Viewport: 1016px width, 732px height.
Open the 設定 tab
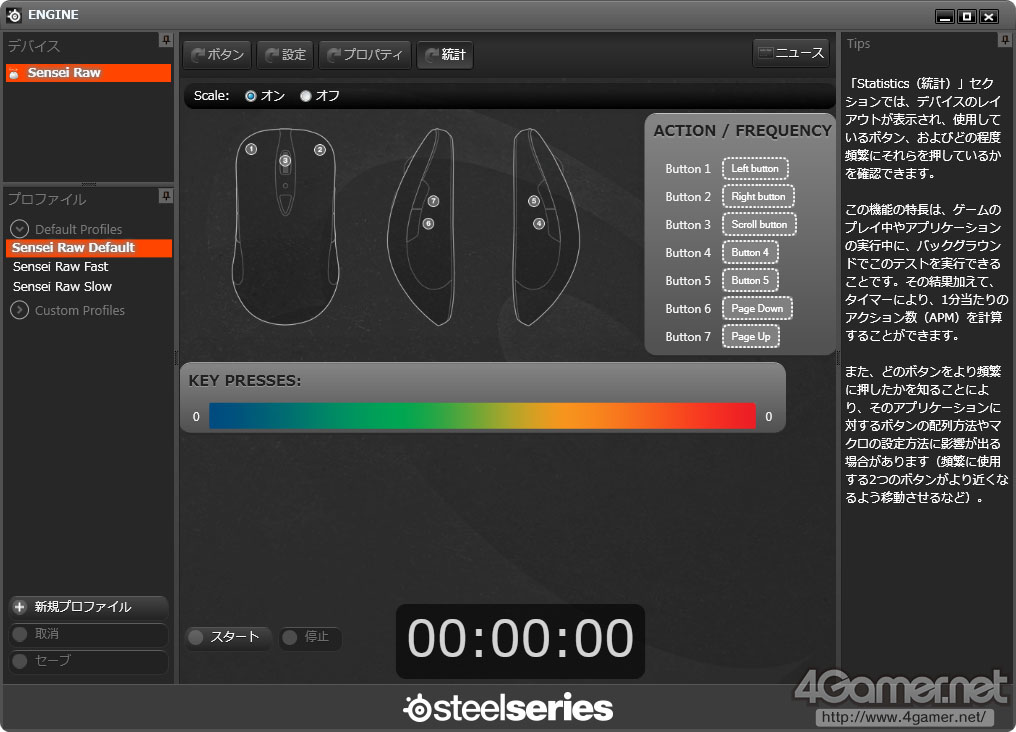pyautogui.click(x=286, y=54)
